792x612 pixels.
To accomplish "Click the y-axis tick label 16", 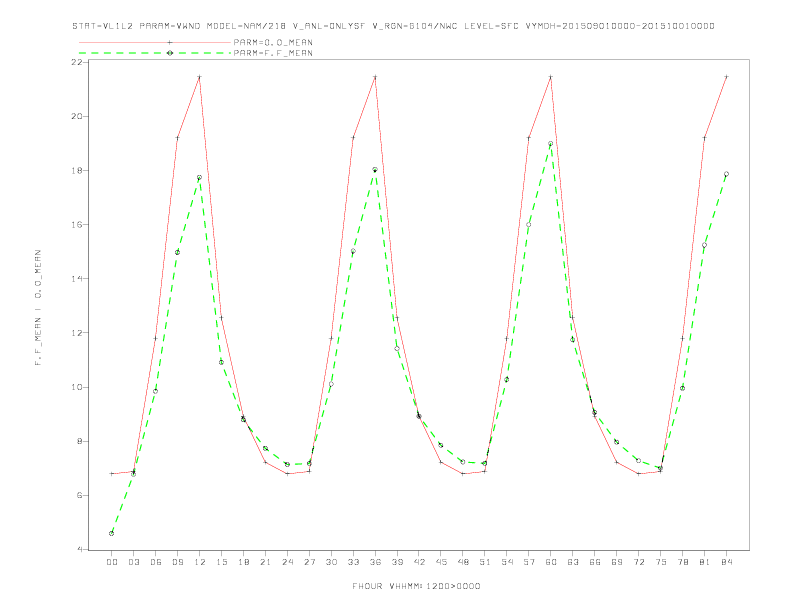I will pos(76,225).
